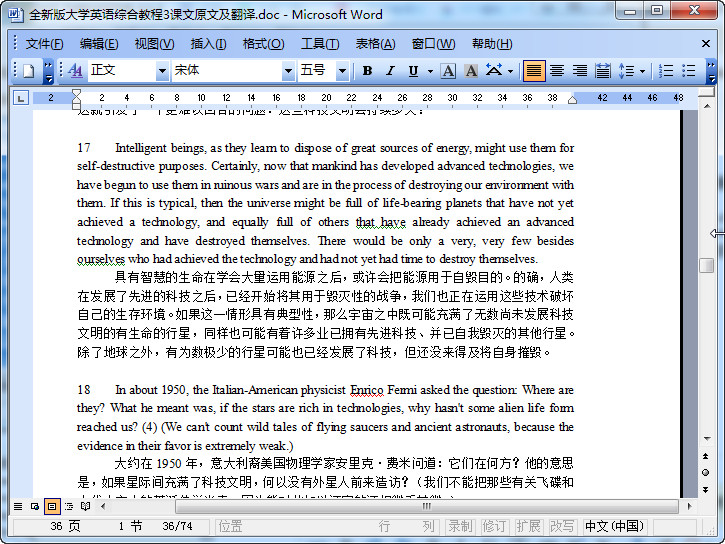The image size is (725, 544).
Task: Open the 视图(V) menu
Action: [x=154, y=44]
